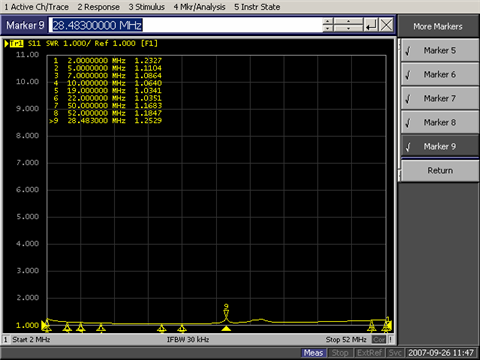Open the 5 Instr State menu
The width and height of the screenshot is (480, 360).
[x=257, y=7]
